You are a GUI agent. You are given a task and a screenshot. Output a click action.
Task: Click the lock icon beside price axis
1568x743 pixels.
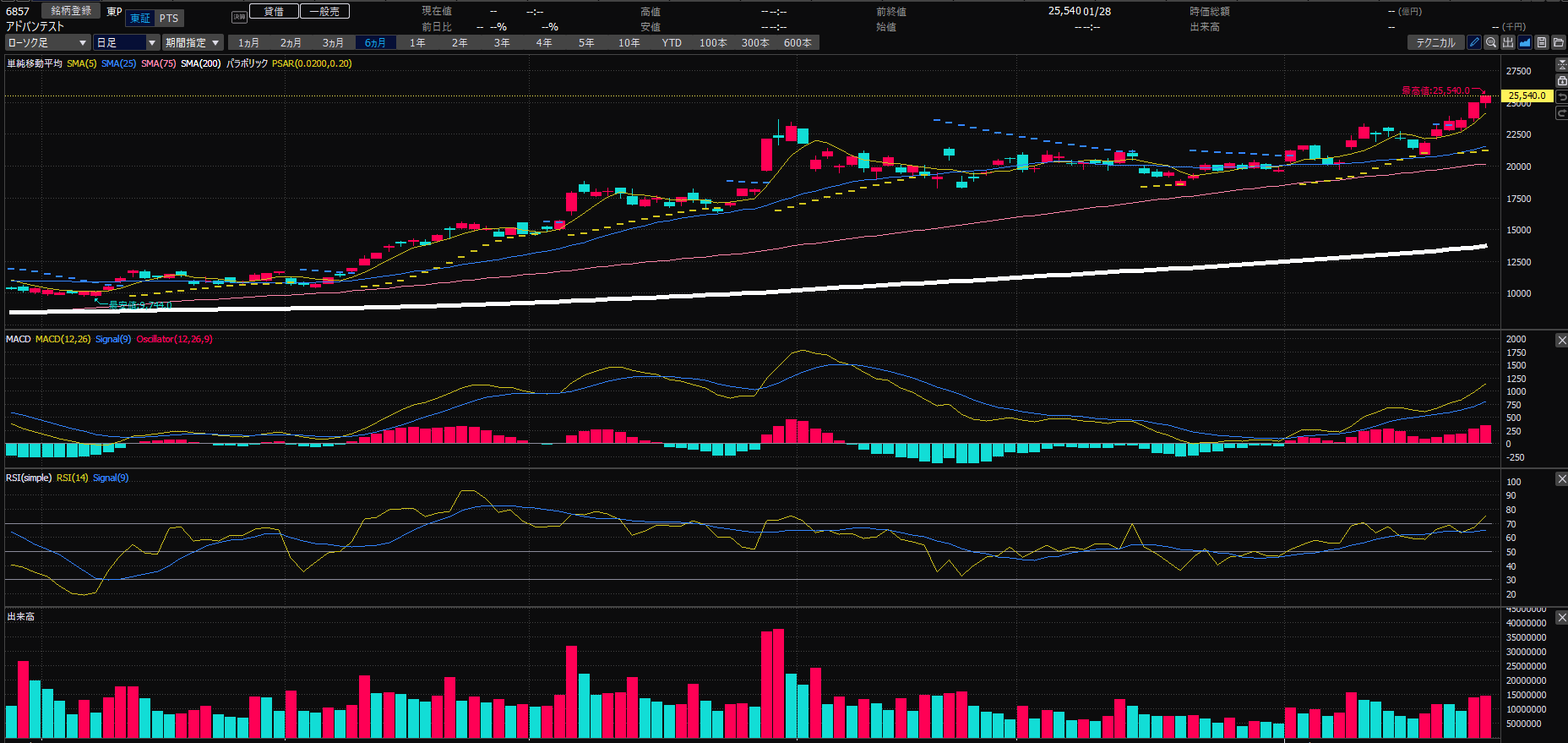pyautogui.click(x=1561, y=80)
